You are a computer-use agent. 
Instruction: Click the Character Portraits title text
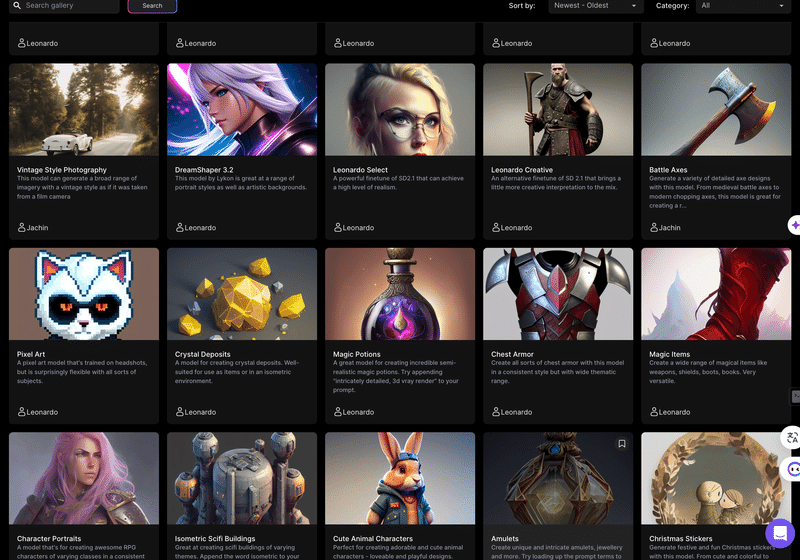click(x=49, y=539)
